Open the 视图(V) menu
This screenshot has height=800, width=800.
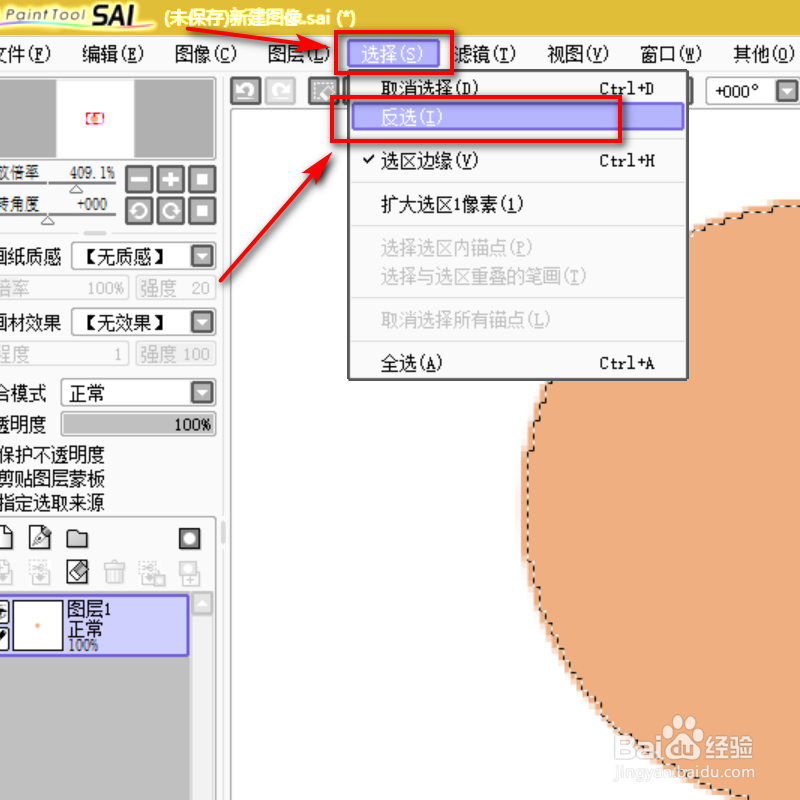578,54
